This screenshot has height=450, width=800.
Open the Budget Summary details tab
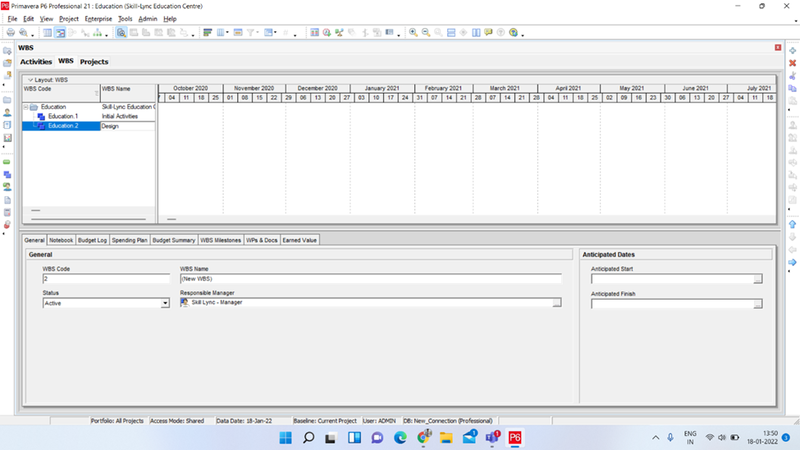[173, 240]
